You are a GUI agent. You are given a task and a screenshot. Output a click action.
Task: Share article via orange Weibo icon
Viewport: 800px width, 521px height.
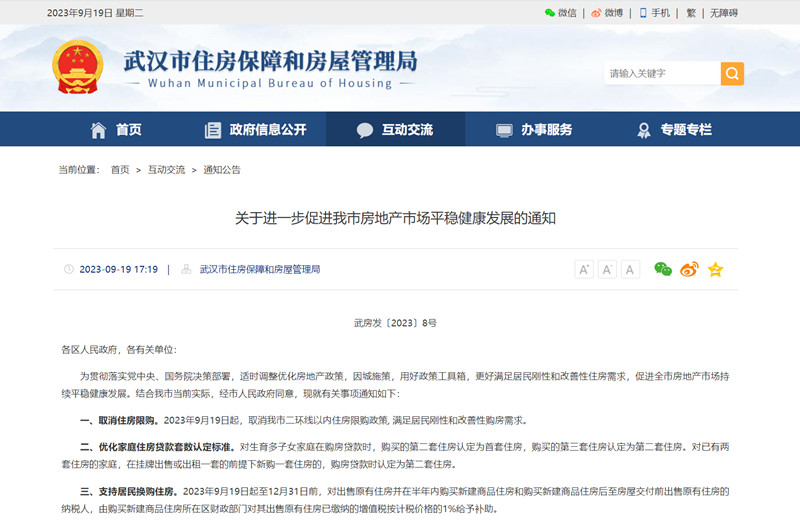(x=689, y=269)
